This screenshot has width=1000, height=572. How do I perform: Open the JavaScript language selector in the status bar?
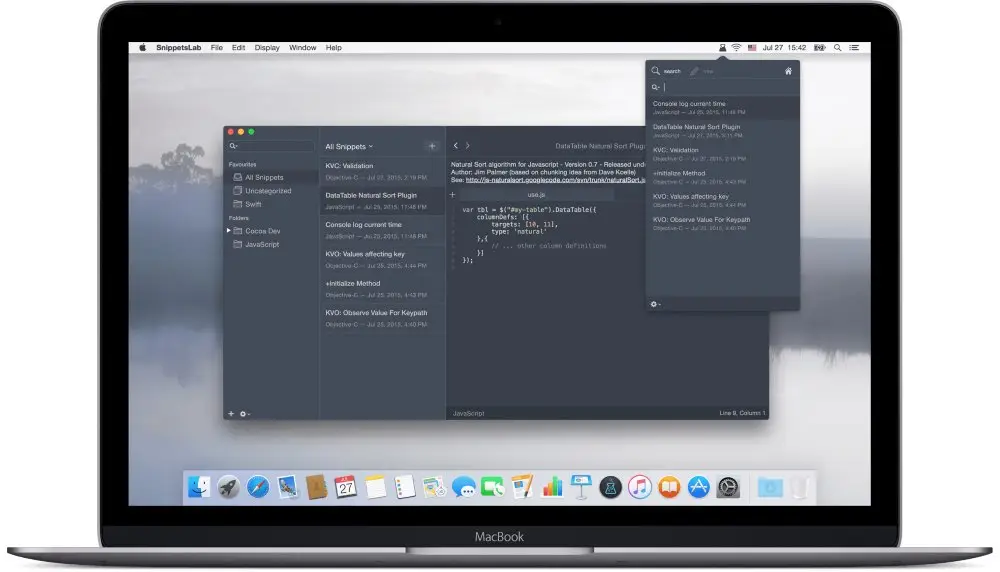tap(469, 413)
